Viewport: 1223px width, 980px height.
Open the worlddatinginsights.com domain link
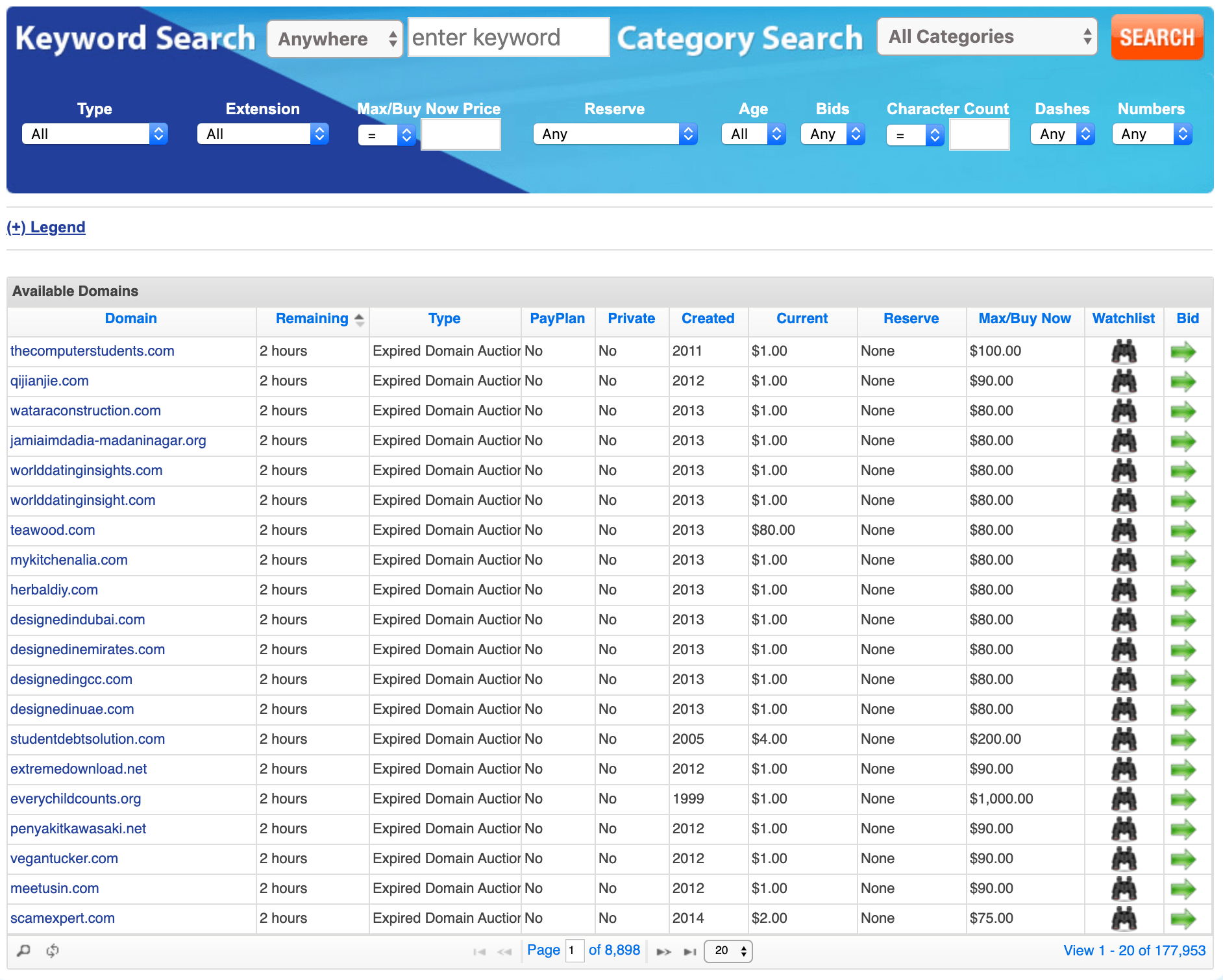point(86,470)
